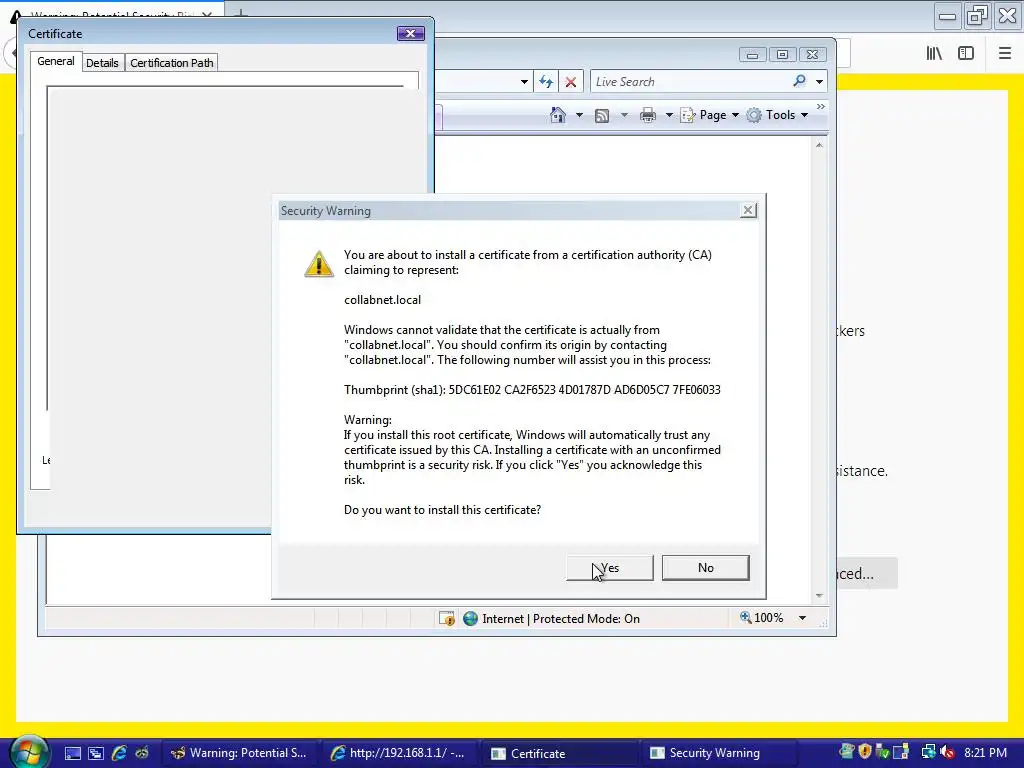Maximize the Internet Explorer window
The image size is (1024, 768).
coord(782,55)
